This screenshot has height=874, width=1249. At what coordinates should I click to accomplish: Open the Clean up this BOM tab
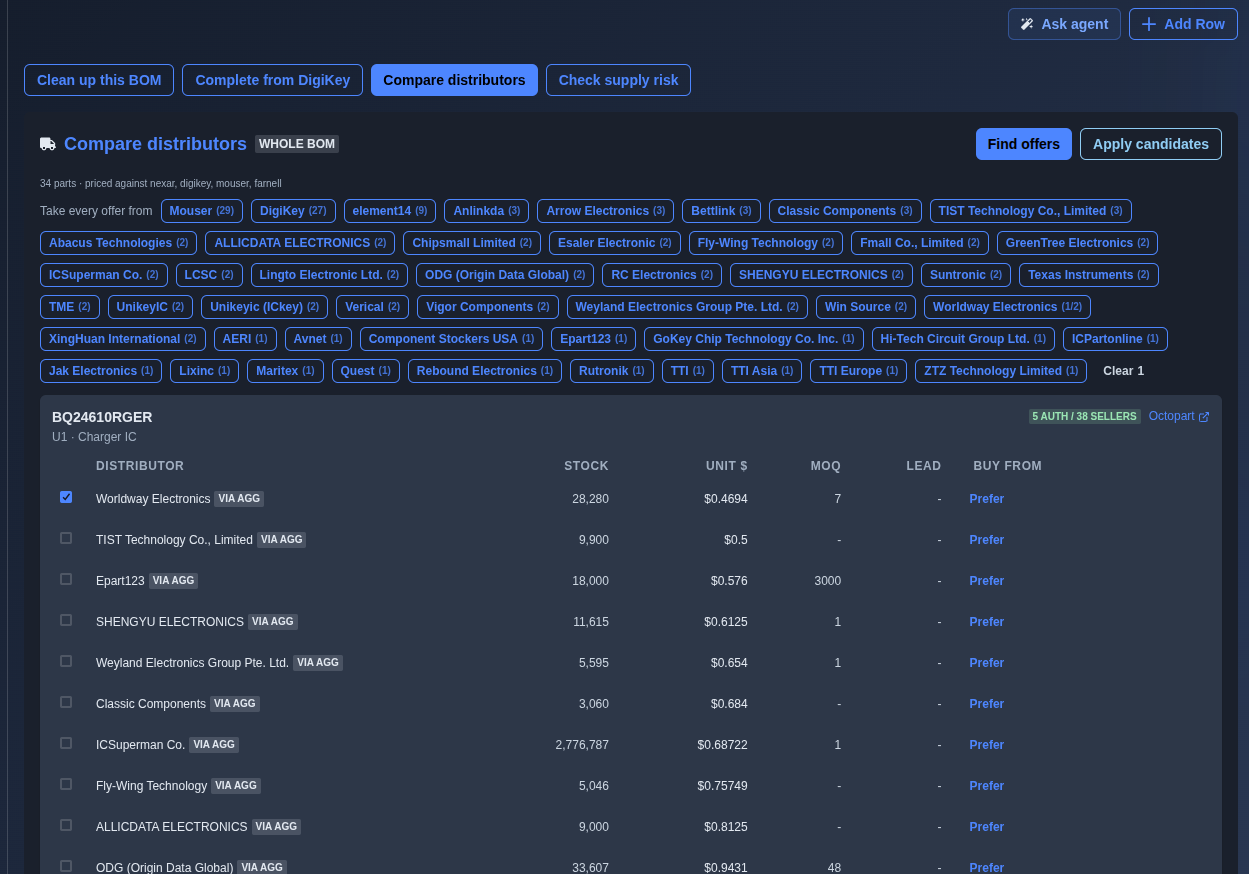tap(99, 80)
